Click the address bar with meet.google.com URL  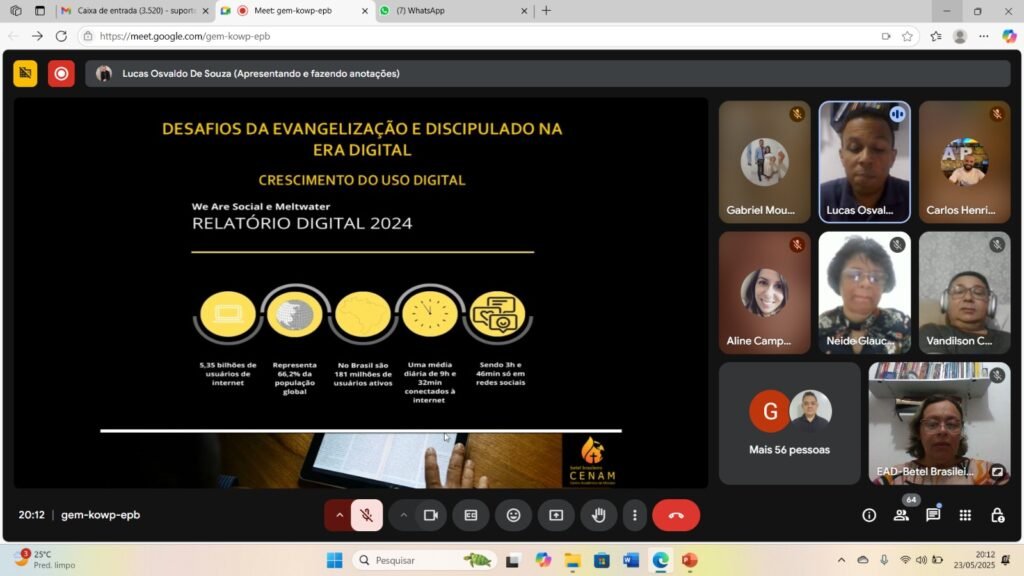click(x=496, y=37)
